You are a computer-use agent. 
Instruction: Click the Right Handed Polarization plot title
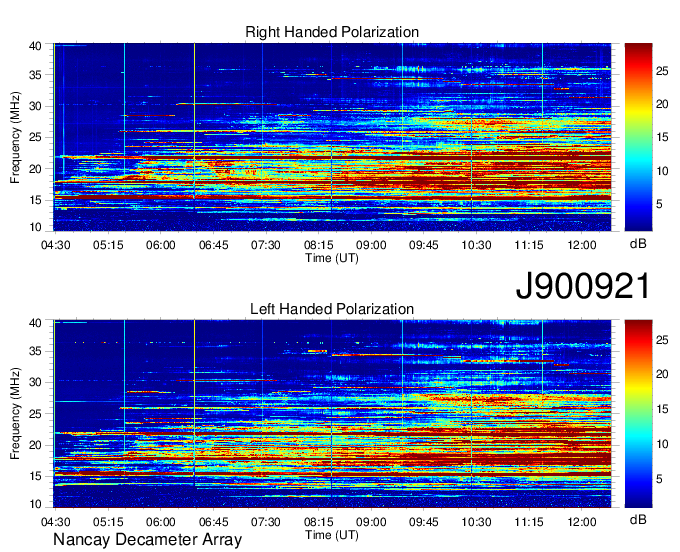[332, 32]
